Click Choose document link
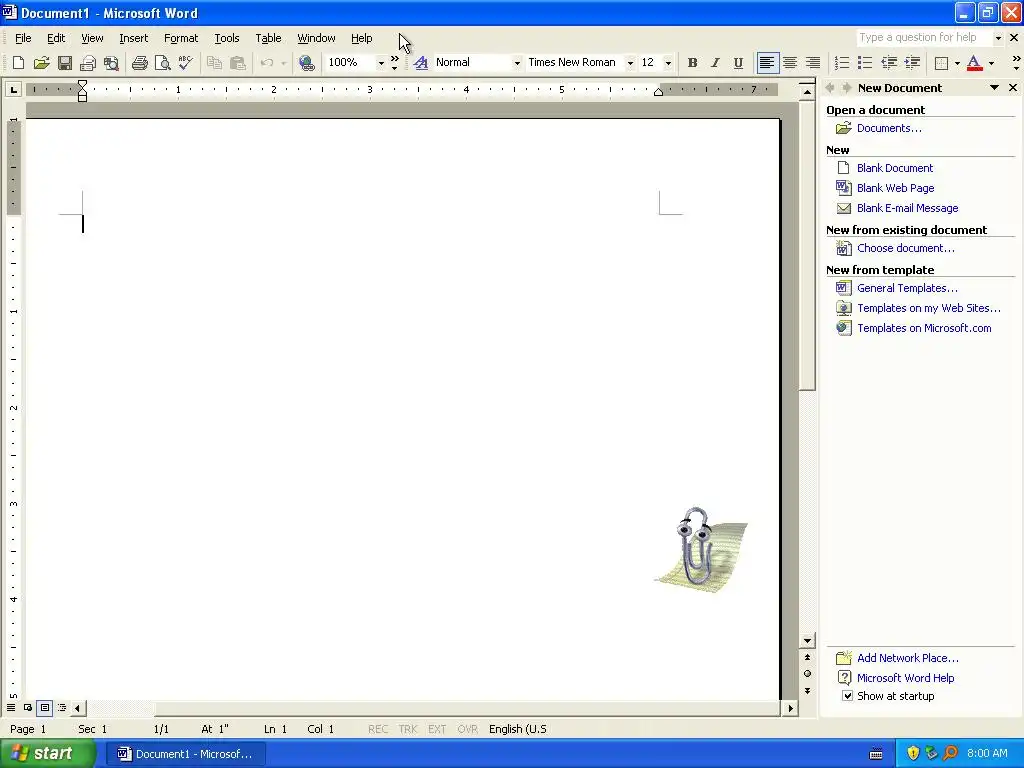Viewport: 1024px width, 768px height. pyautogui.click(x=906, y=248)
